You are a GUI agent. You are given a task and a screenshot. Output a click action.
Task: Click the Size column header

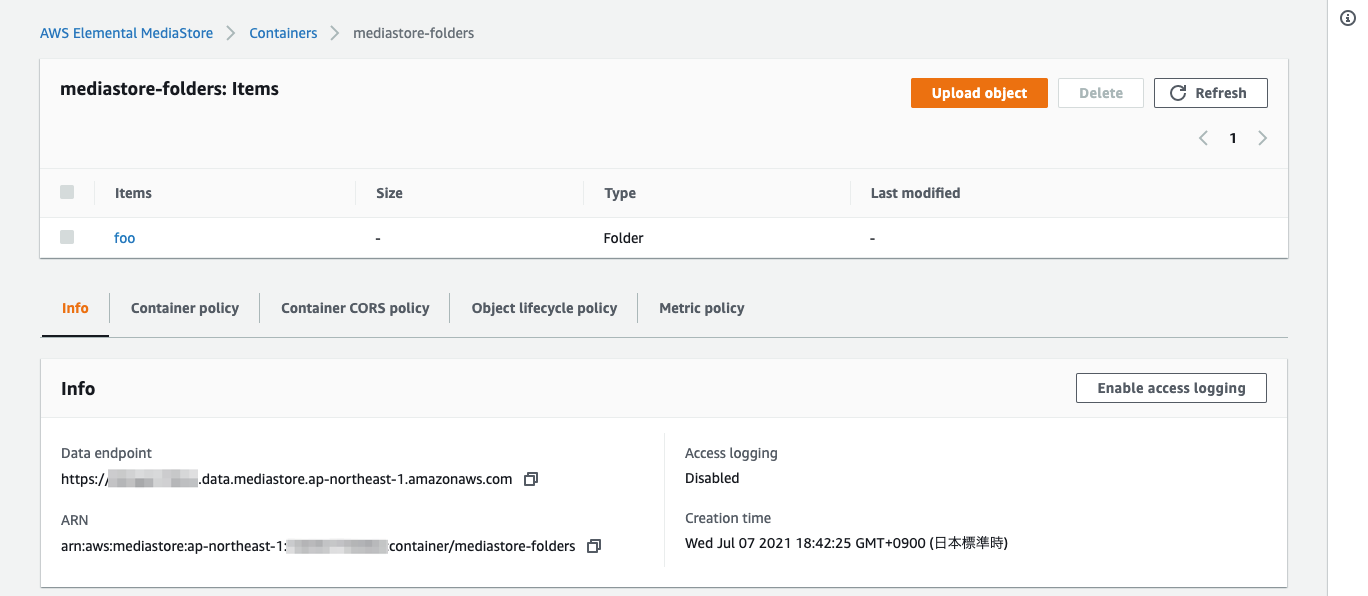389,193
